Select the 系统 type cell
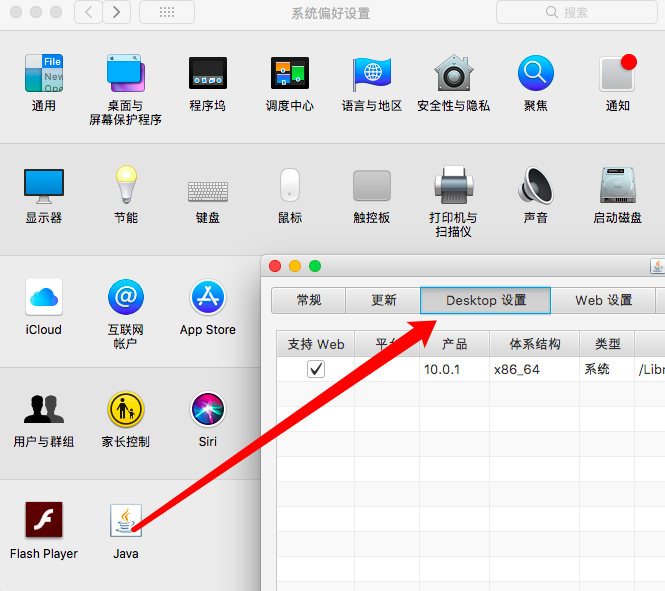The width and height of the screenshot is (665, 591). click(x=607, y=369)
